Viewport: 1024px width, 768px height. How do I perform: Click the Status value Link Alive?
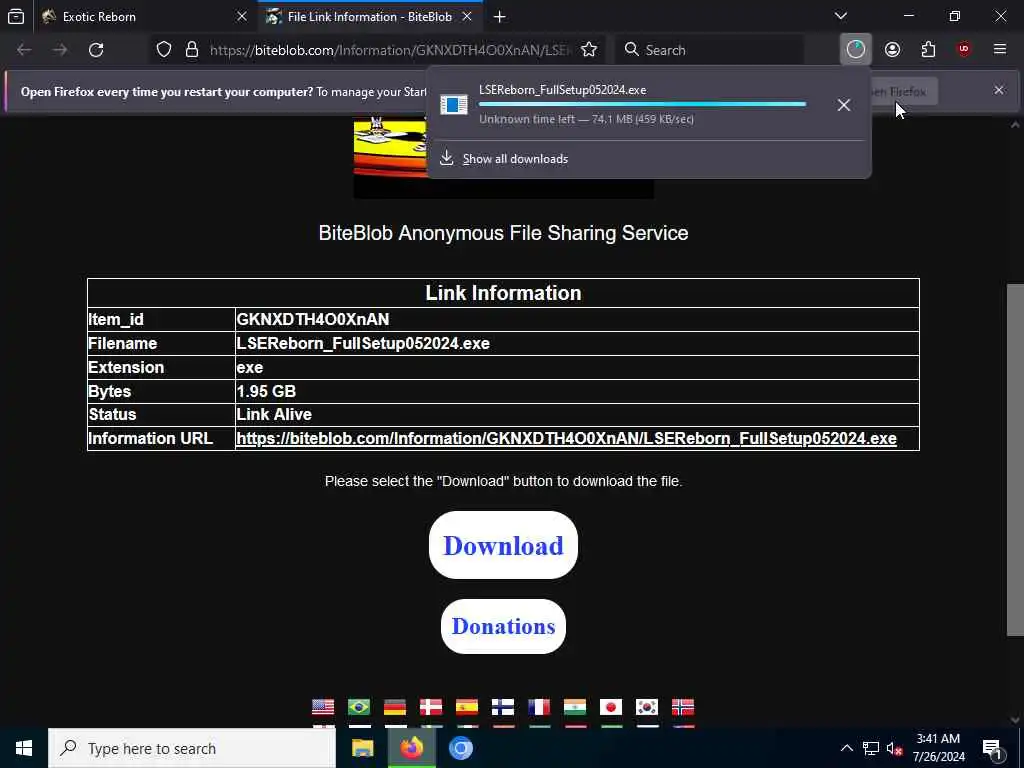[x=274, y=414]
